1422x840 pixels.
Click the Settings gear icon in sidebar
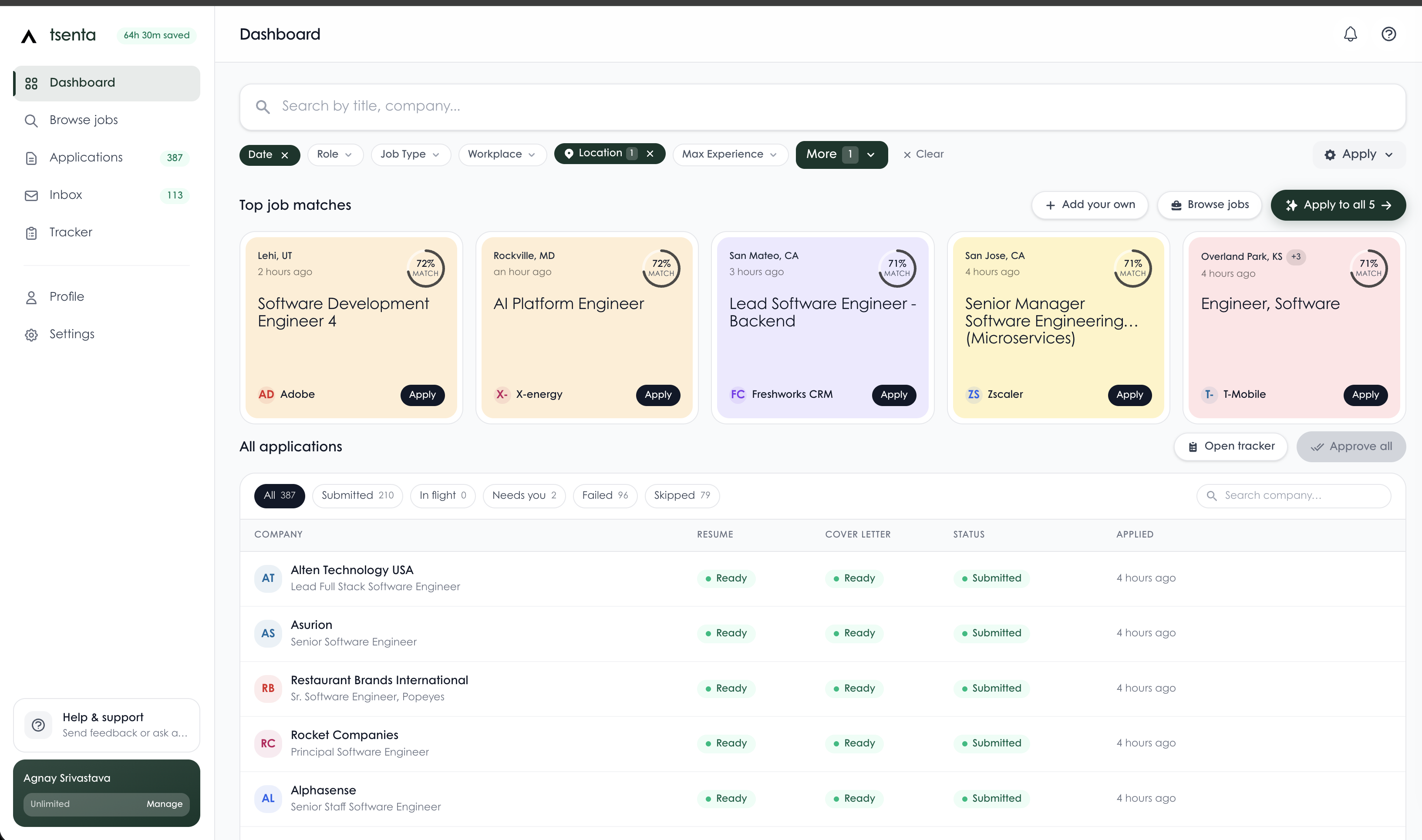[32, 335]
